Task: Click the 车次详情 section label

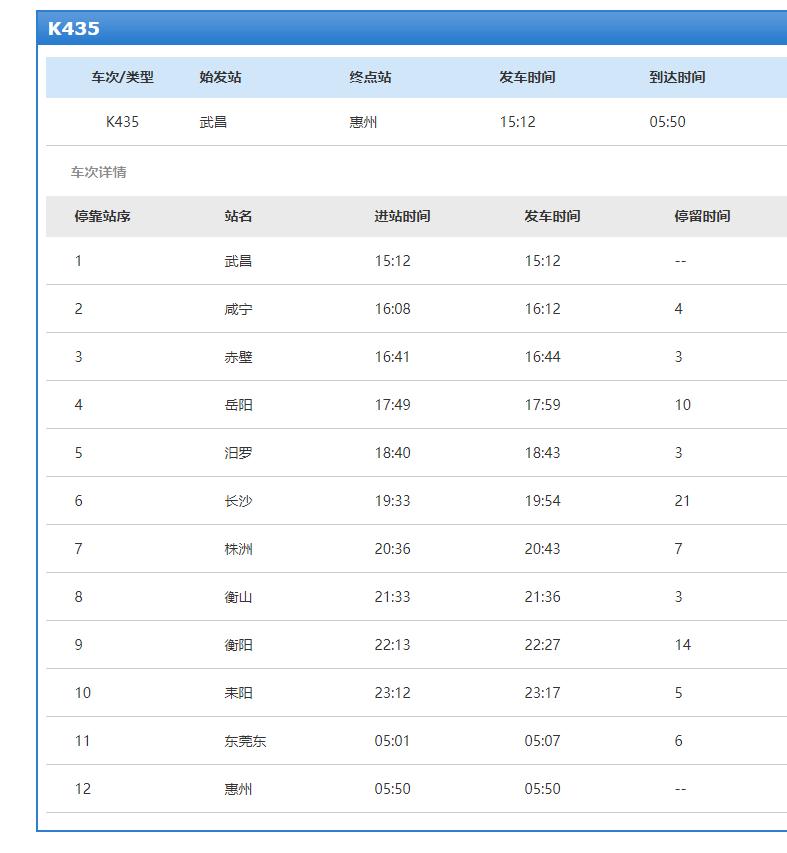Action: click(98, 172)
